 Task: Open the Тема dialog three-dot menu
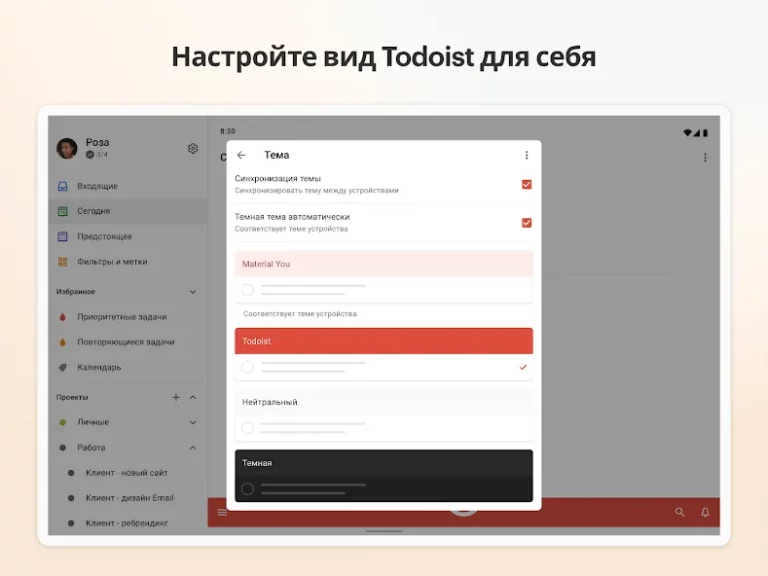click(x=527, y=155)
